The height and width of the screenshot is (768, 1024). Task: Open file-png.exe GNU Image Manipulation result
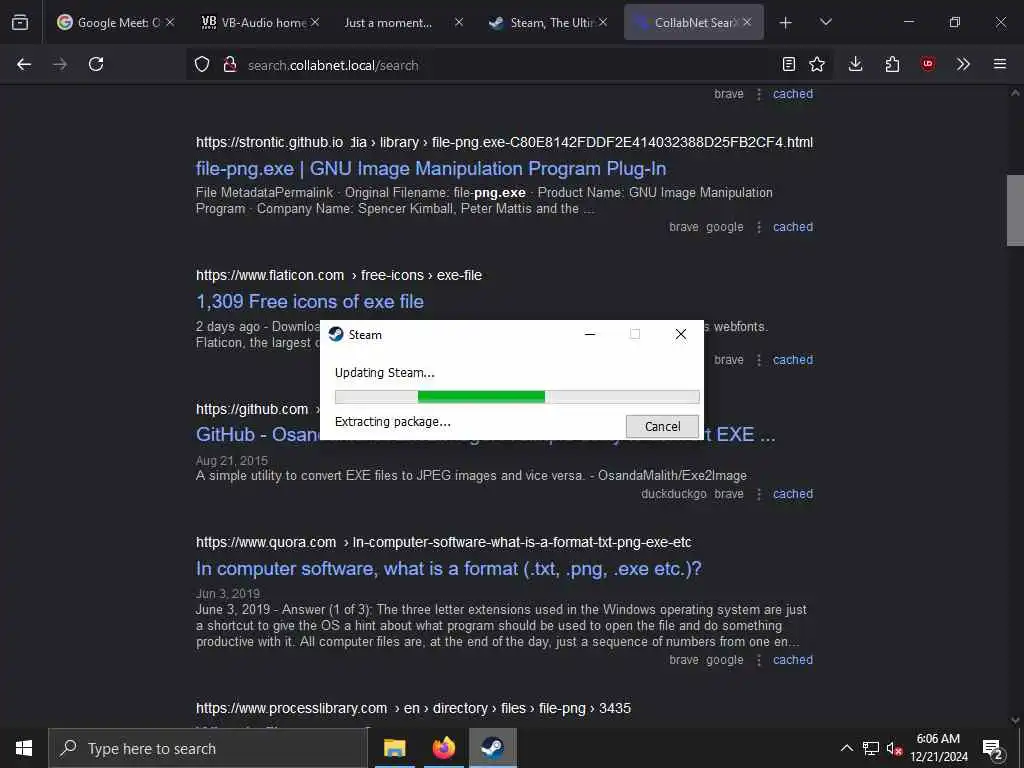(x=431, y=168)
